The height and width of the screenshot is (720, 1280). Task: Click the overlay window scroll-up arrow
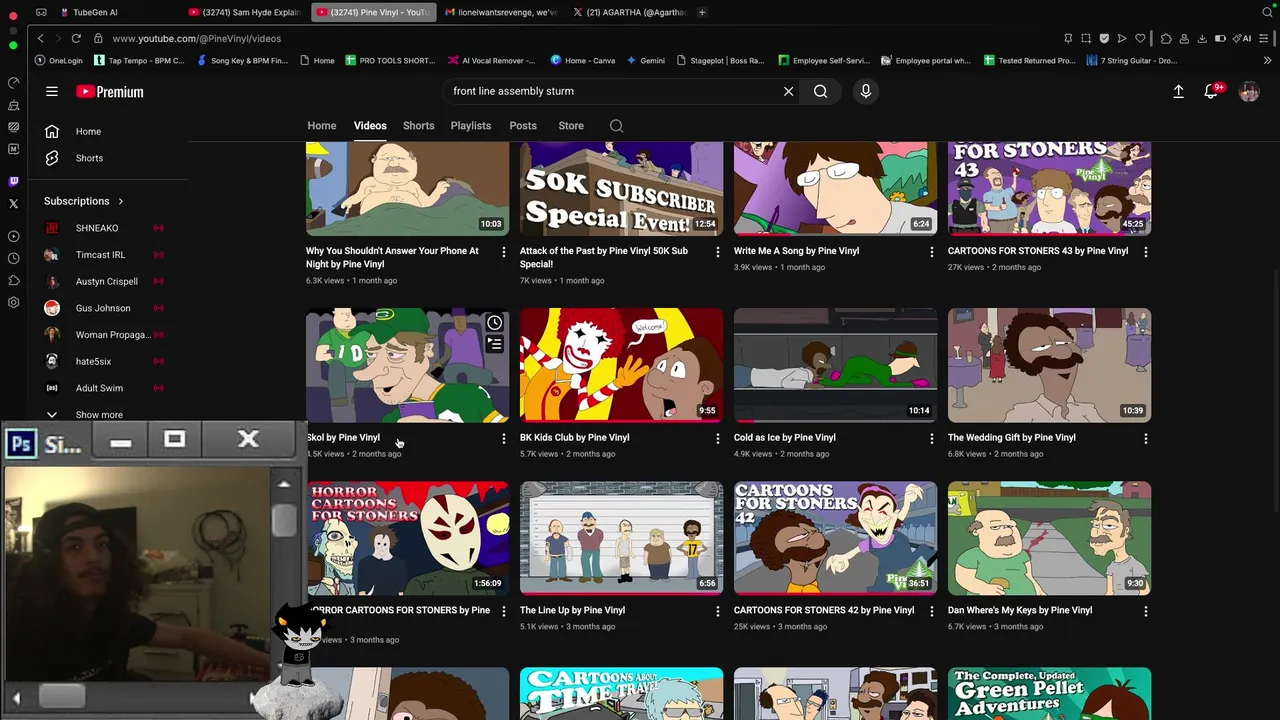tap(284, 484)
